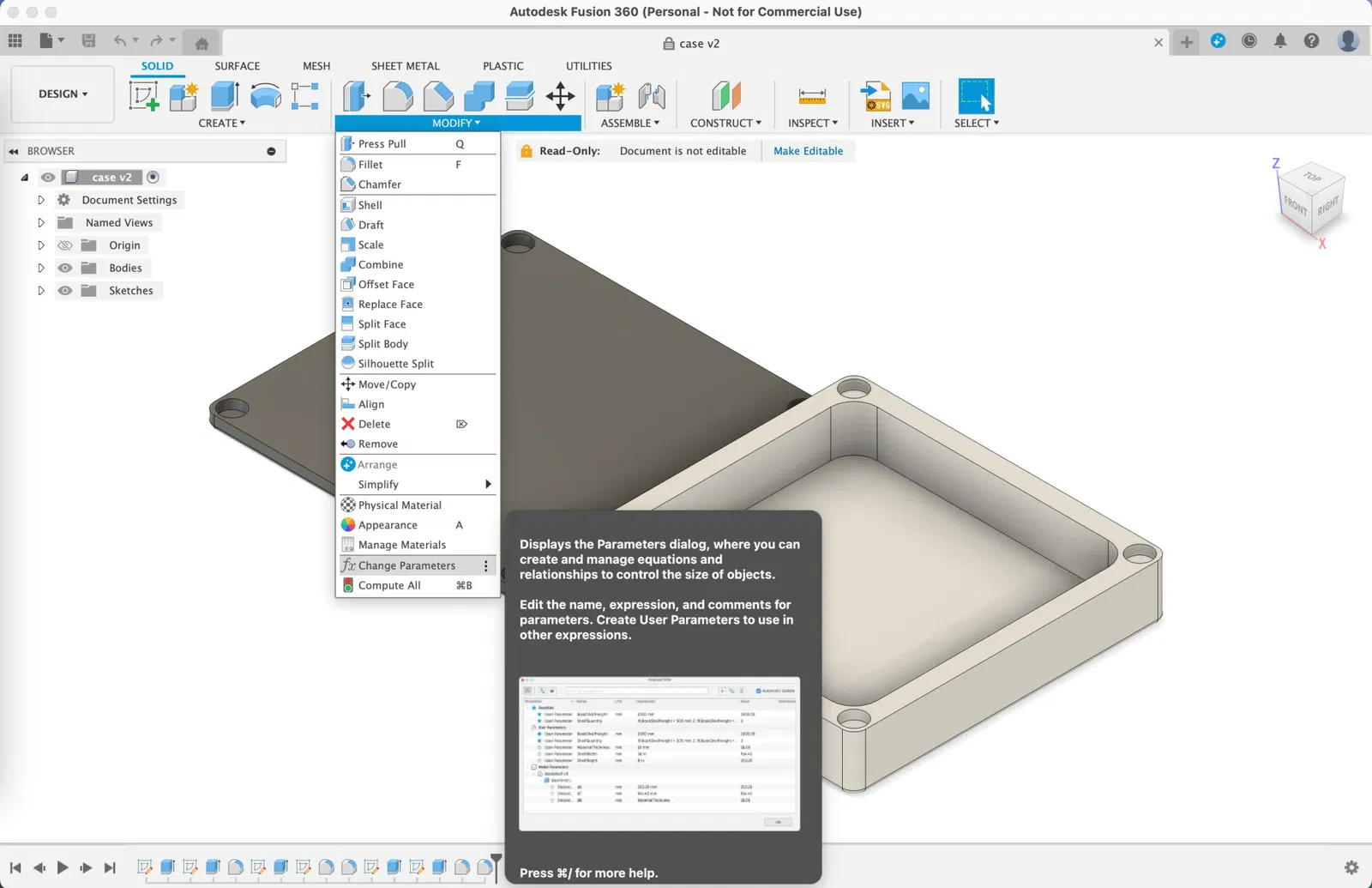Screen dimensions: 1372x888
Task: Open the user profile avatar
Action: (x=1348, y=41)
